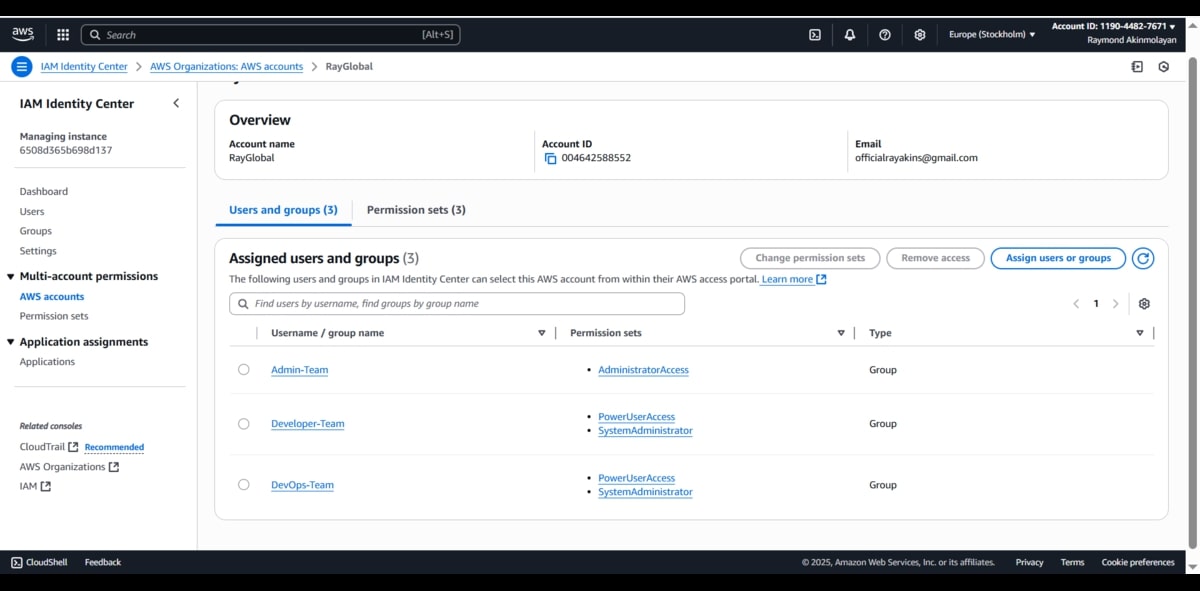
Task: Open Developer-Team's SystemAdministrator link
Action: click(x=645, y=431)
